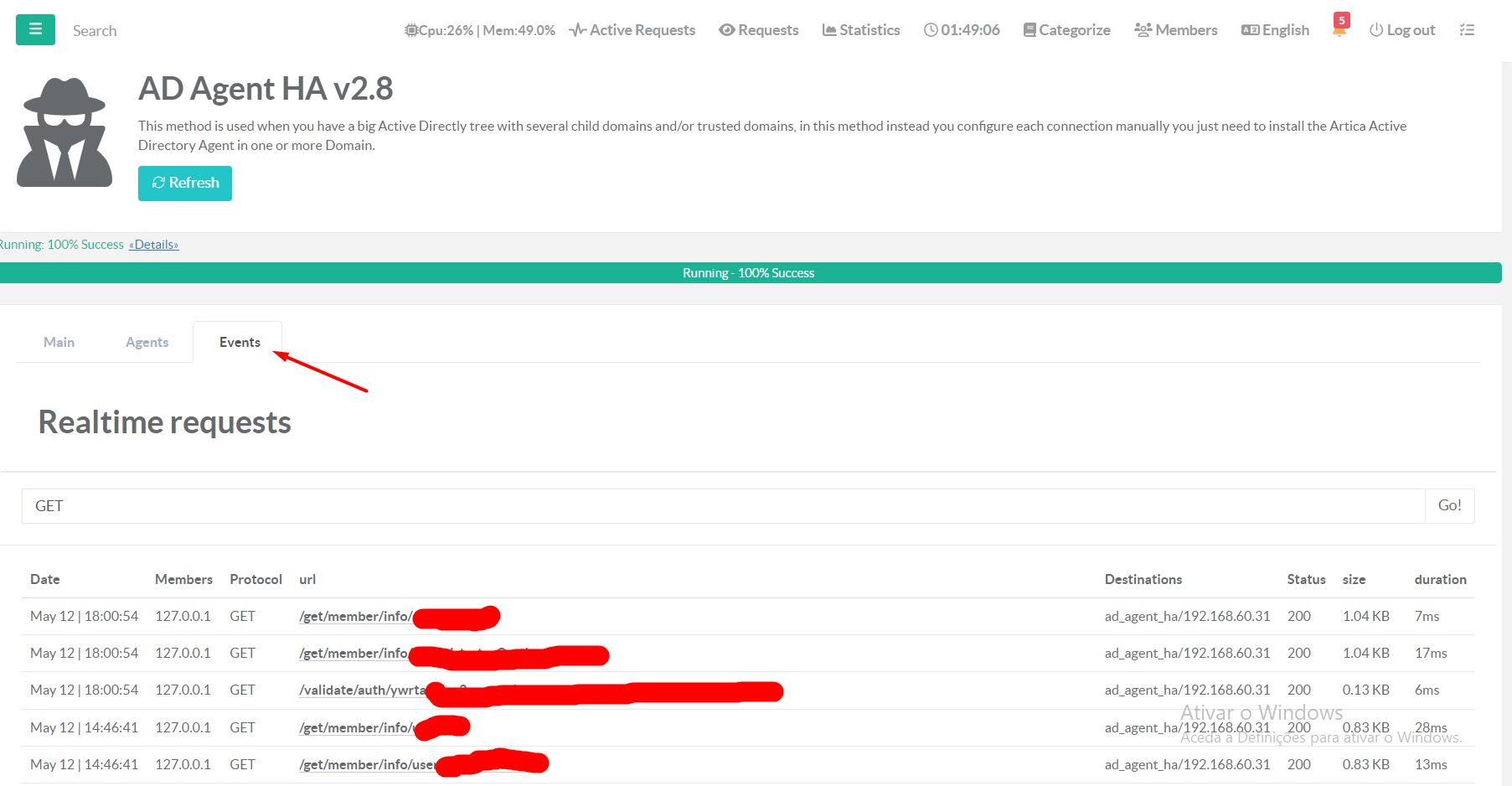This screenshot has width=1512, height=786.
Task: Open Active Requests in top bar
Action: pyautogui.click(x=632, y=30)
